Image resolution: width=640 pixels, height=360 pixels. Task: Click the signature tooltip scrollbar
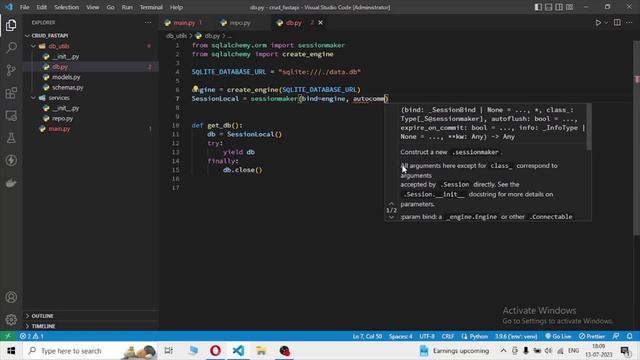(x=589, y=127)
